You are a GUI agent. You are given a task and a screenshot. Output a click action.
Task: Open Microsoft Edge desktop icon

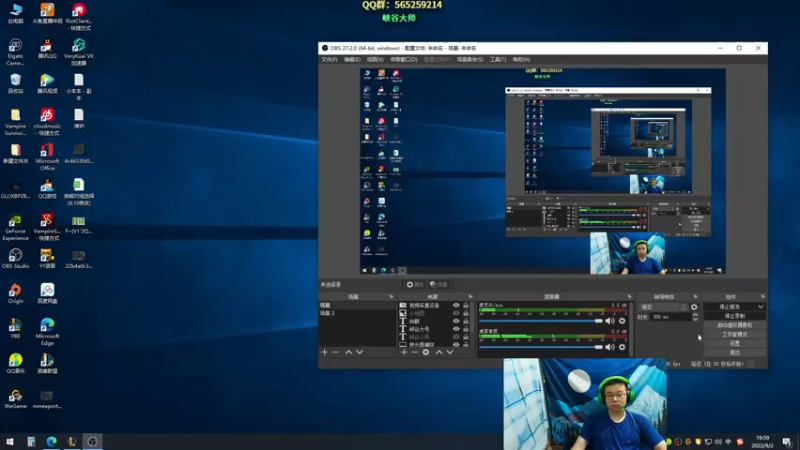pyautogui.click(x=47, y=332)
